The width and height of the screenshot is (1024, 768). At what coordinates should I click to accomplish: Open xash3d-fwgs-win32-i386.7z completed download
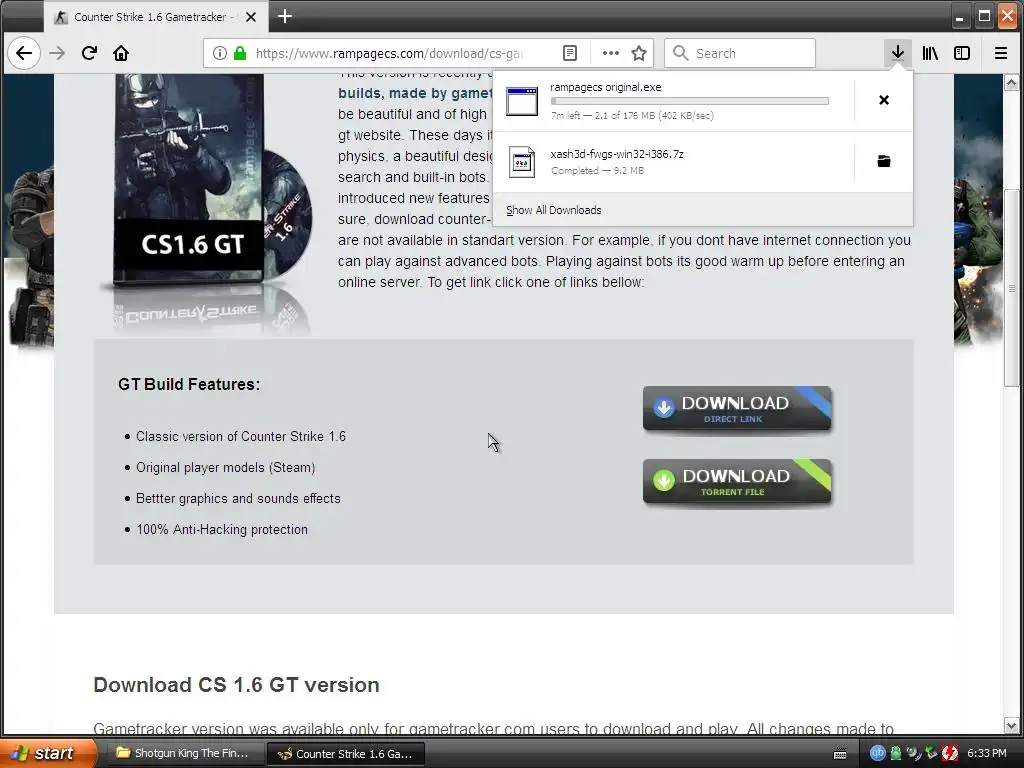pos(673,162)
